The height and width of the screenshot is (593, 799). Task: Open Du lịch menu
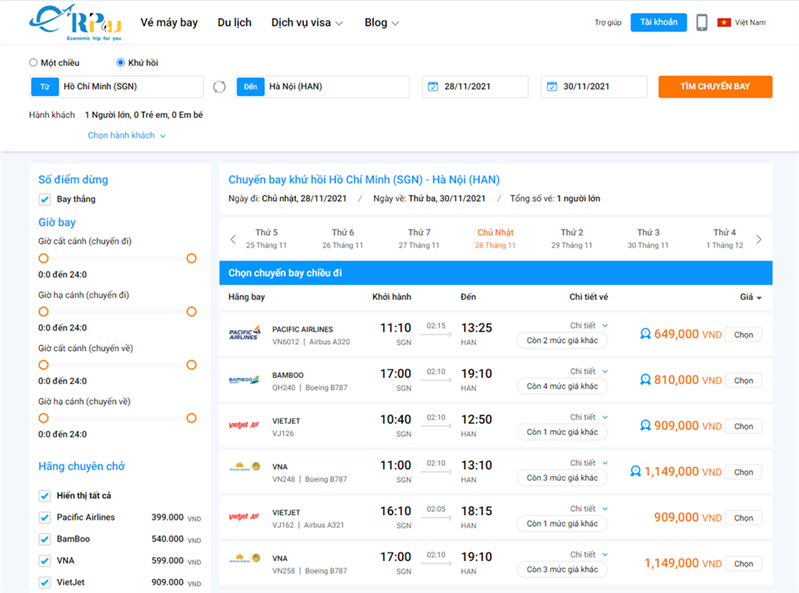tap(234, 23)
